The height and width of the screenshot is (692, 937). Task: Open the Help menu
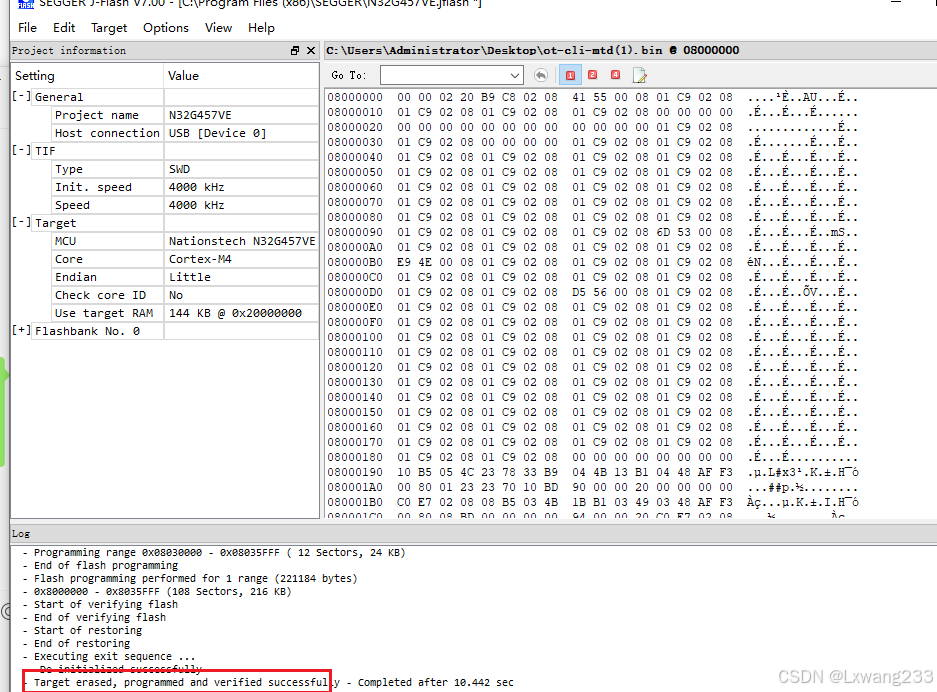click(x=261, y=27)
